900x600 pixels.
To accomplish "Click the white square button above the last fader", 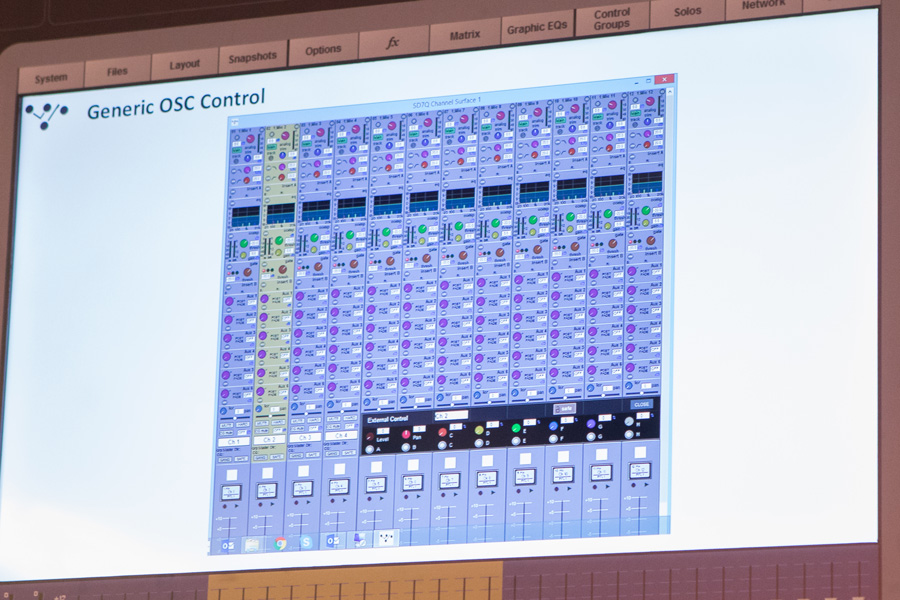I will coord(640,452).
